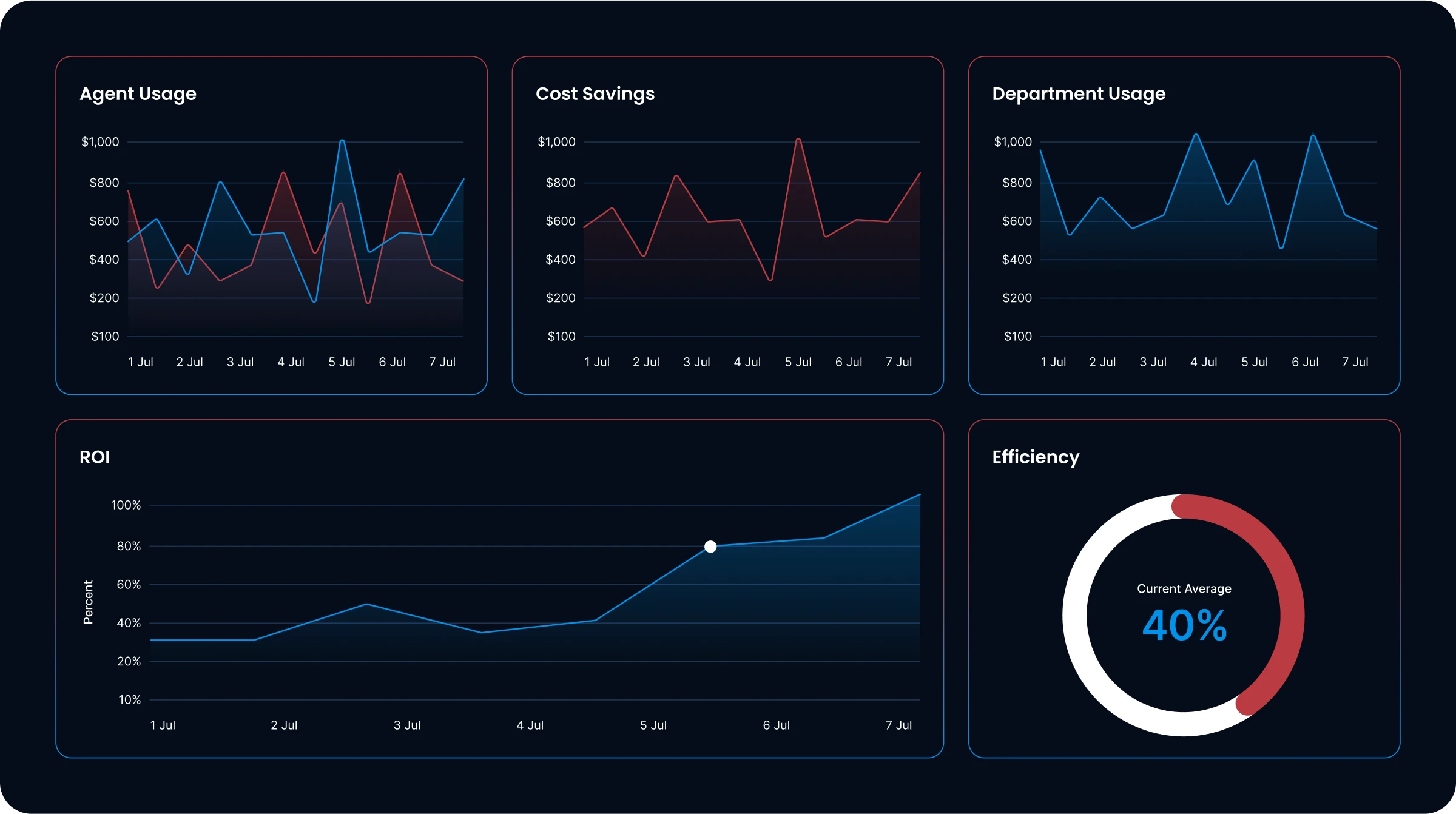Click the $100 label in Agent Usage

pos(105,337)
